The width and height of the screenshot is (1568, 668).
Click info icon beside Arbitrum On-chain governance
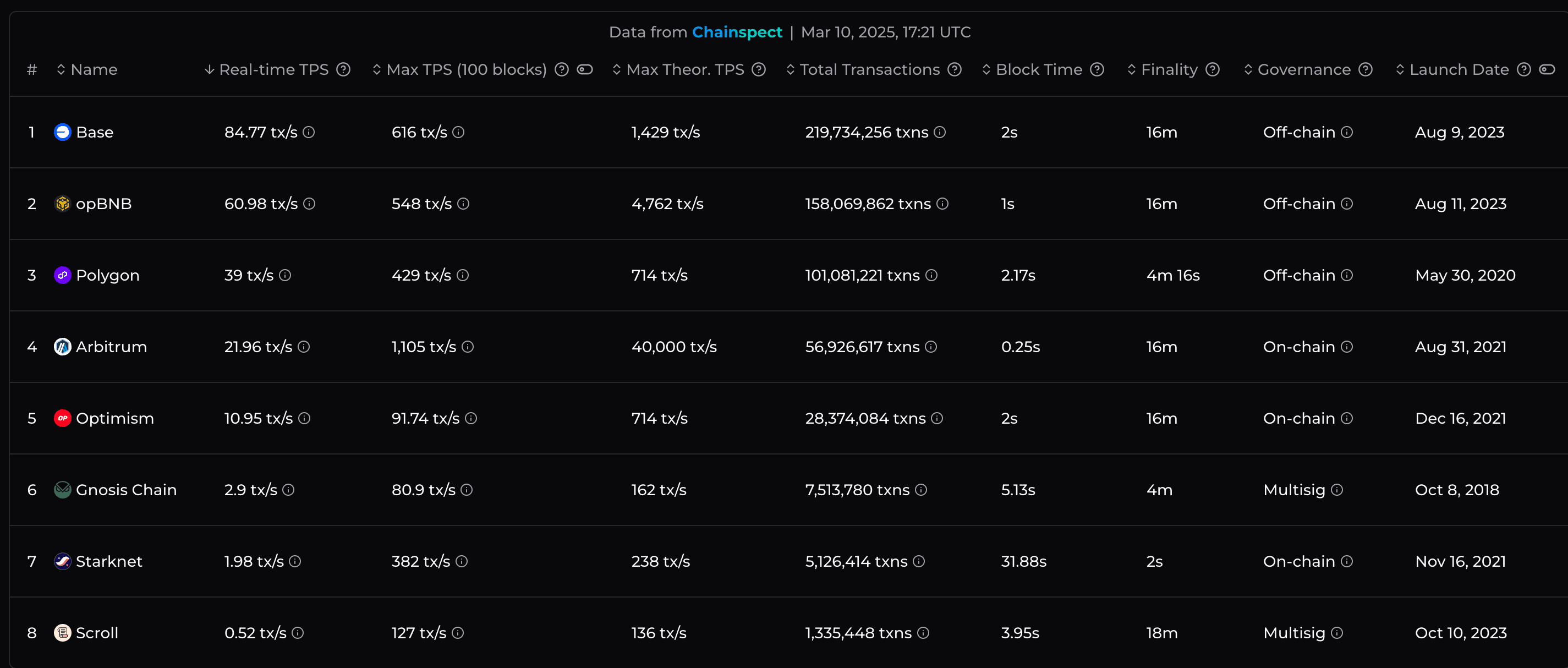point(1347,347)
